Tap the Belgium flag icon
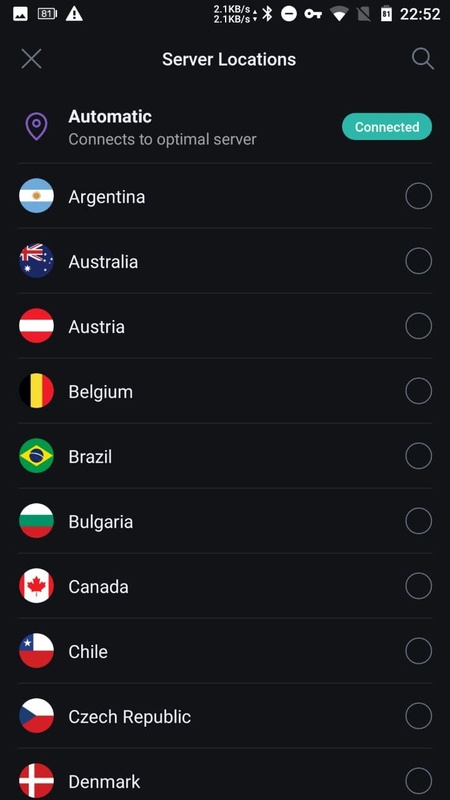 click(37, 391)
